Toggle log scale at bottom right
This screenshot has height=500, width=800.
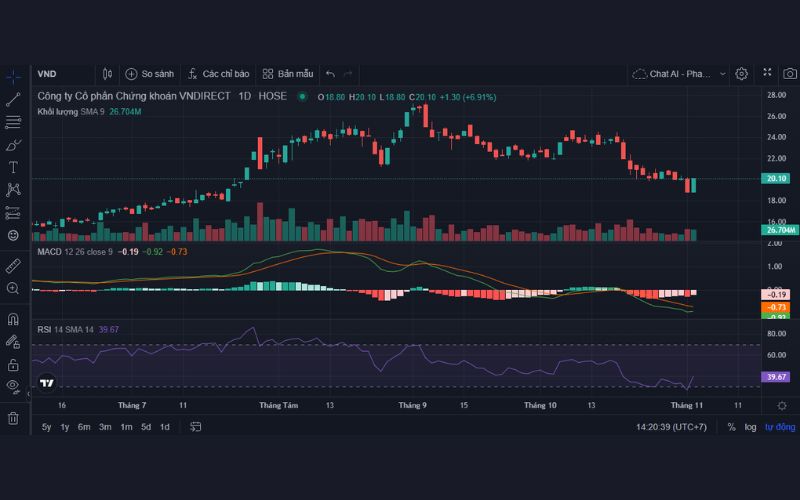(x=749, y=427)
